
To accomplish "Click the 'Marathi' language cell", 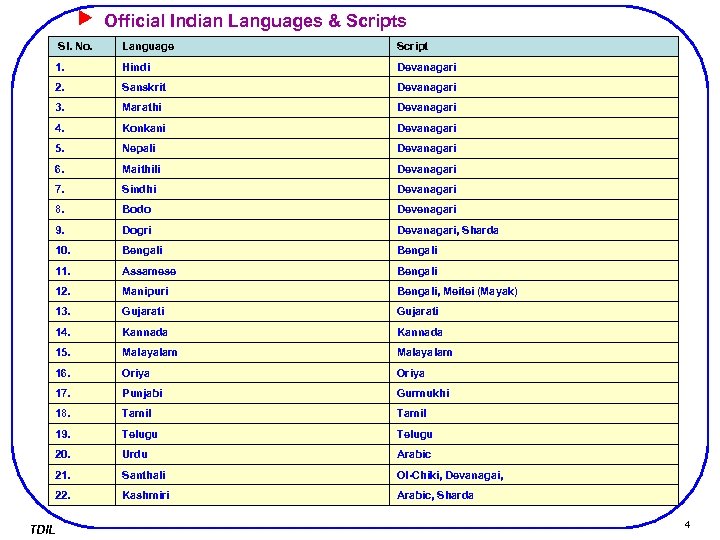I will [253, 107].
